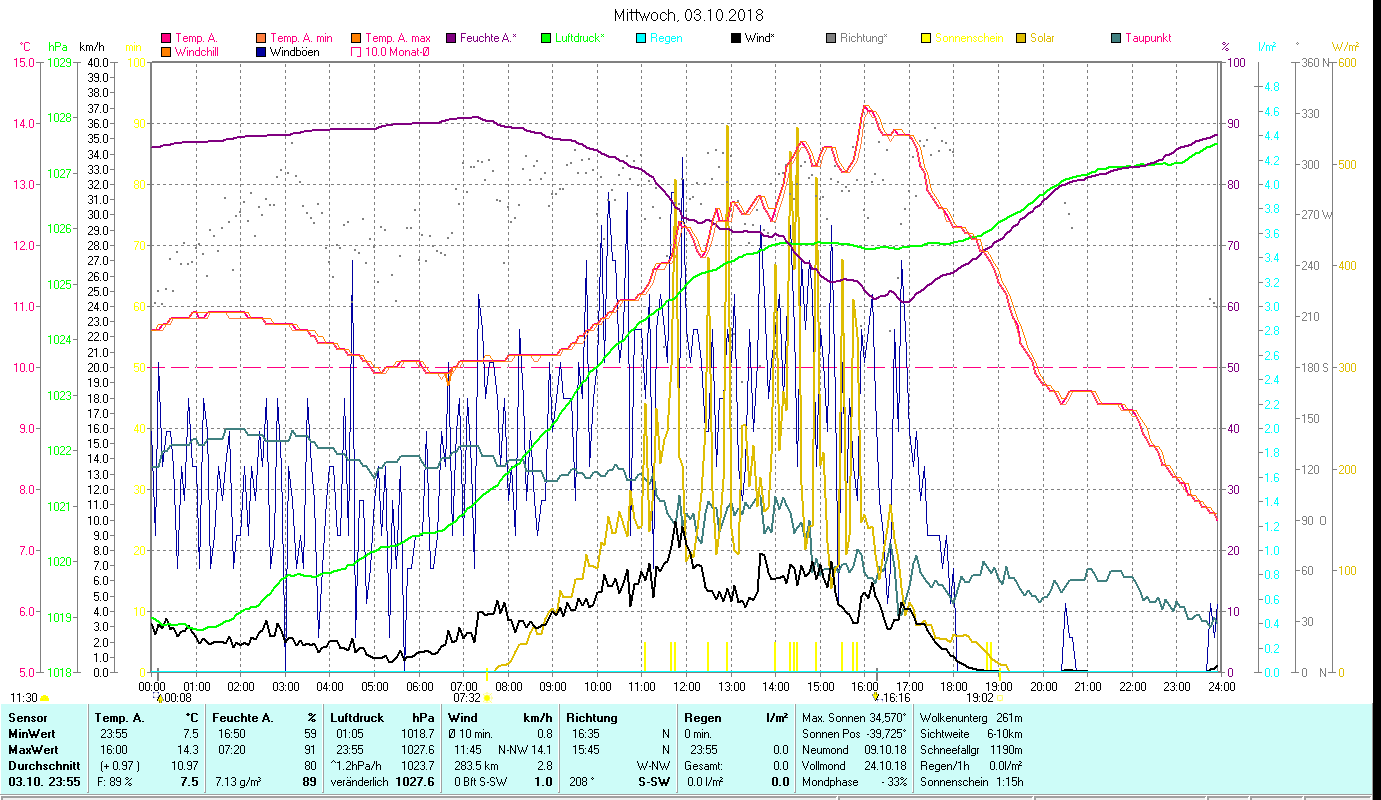Select the 'Richtung*' legend label
Image resolution: width=1381 pixels, height=800 pixels.
point(864,38)
